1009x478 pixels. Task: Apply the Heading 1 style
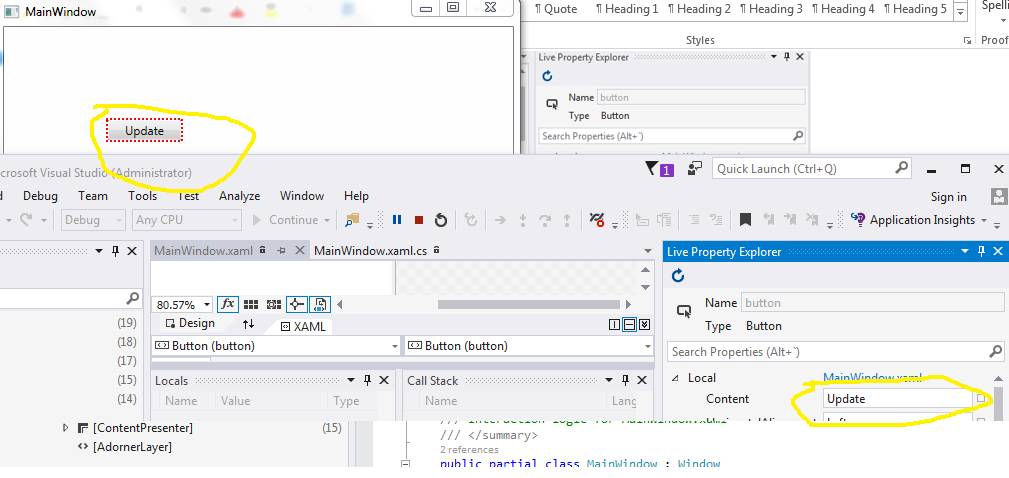627,9
